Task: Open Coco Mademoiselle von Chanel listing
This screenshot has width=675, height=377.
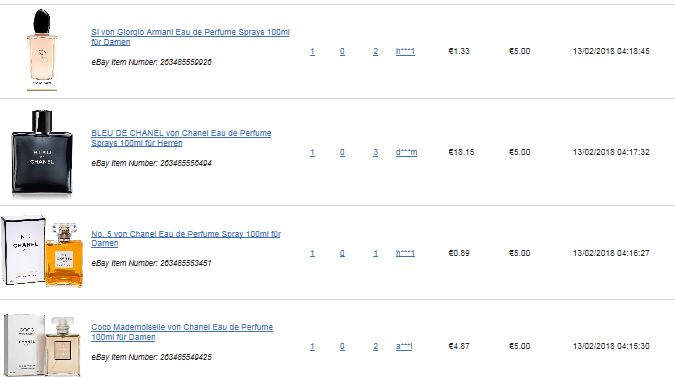Action: (182, 332)
